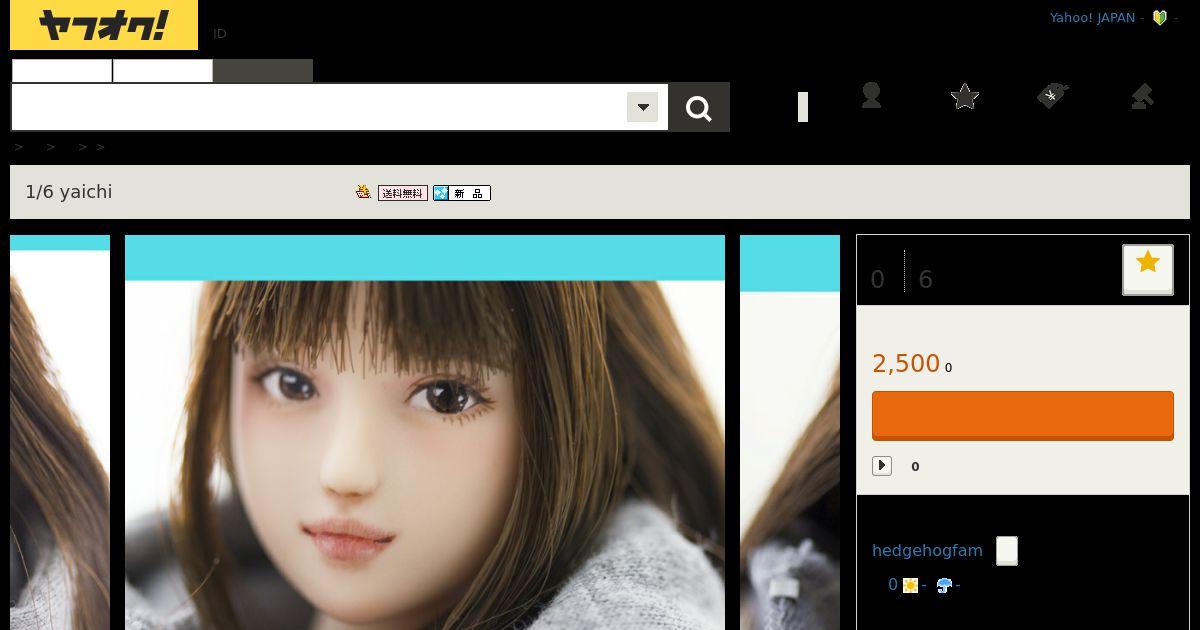Click the magnifying glass search button

pos(699,107)
